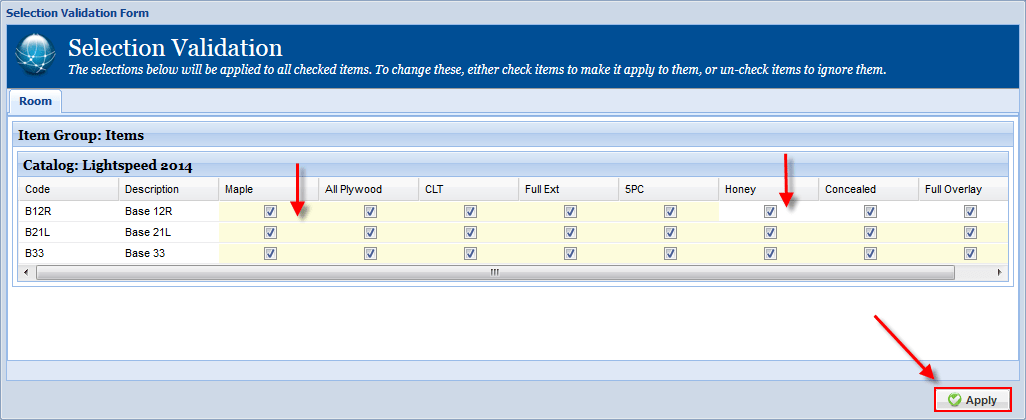Toggle Full Ext checkbox for B33
The height and width of the screenshot is (420, 1026).
[571, 253]
